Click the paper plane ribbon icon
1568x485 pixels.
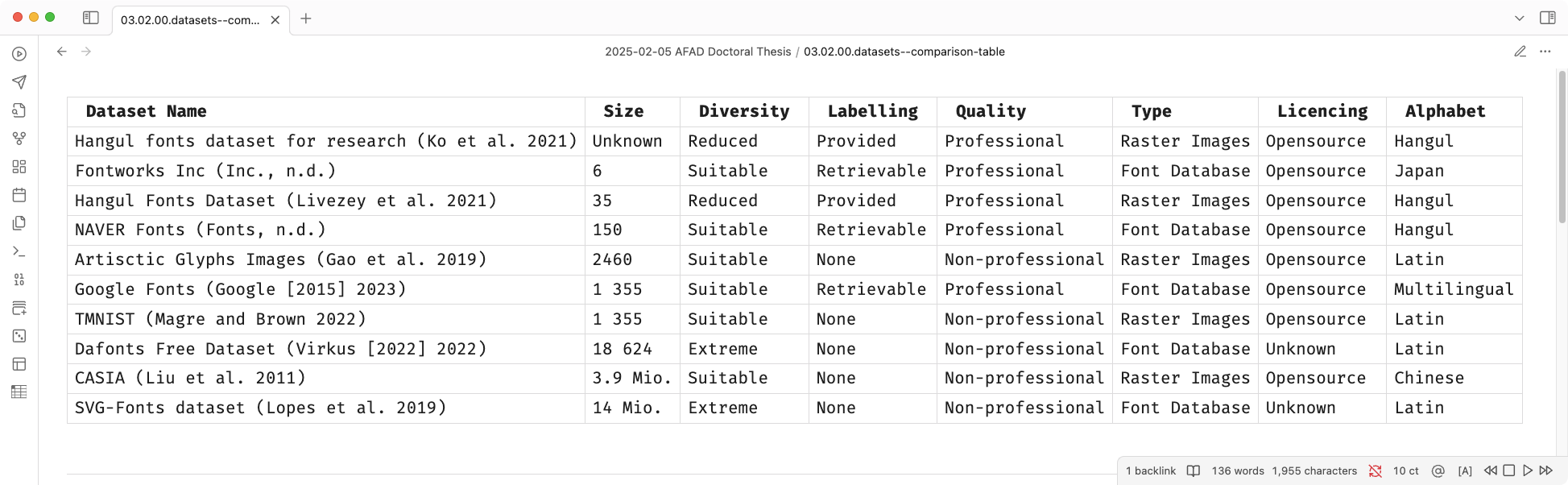pos(19,82)
